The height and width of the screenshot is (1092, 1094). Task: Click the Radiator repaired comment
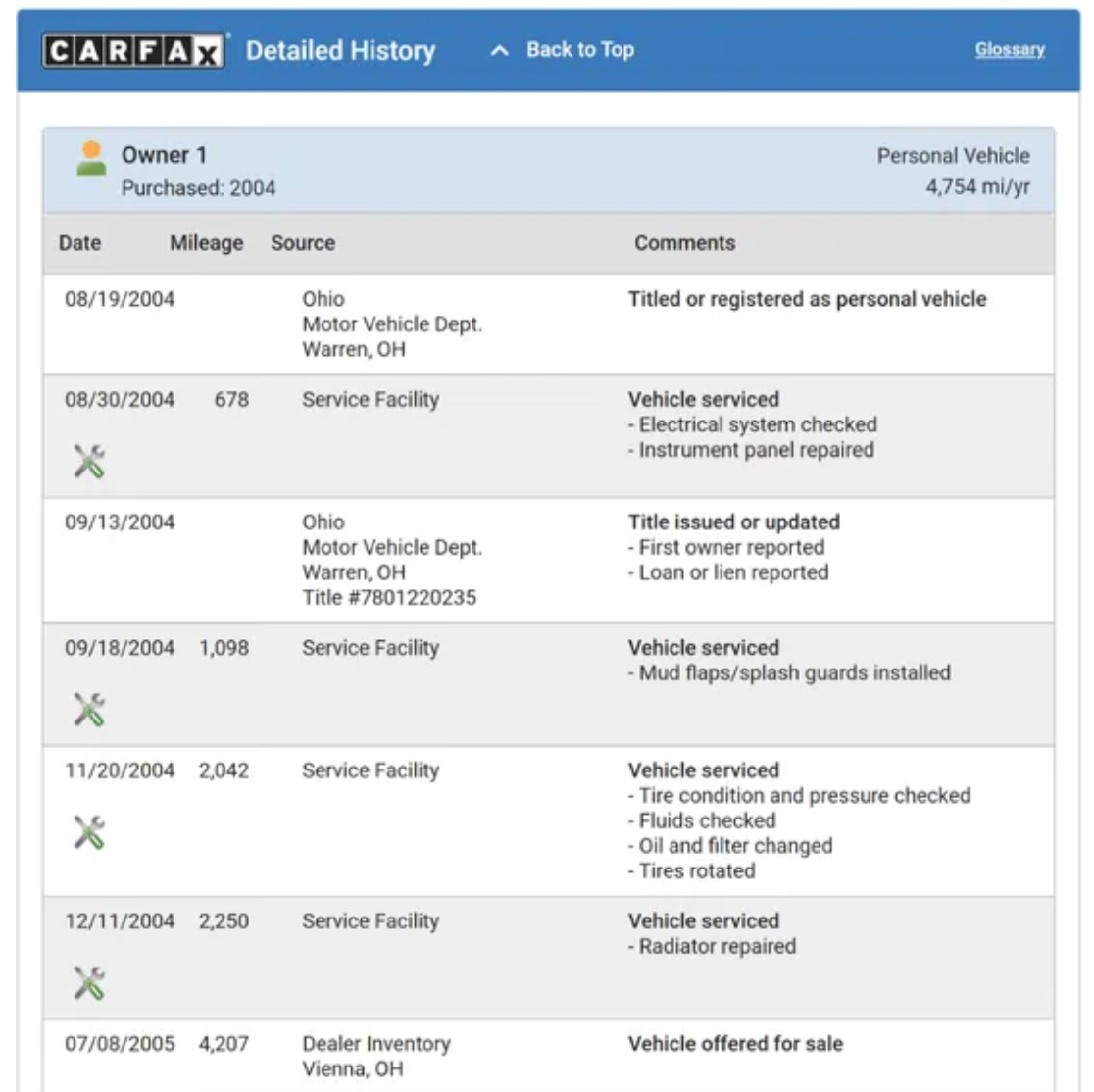[x=717, y=947]
